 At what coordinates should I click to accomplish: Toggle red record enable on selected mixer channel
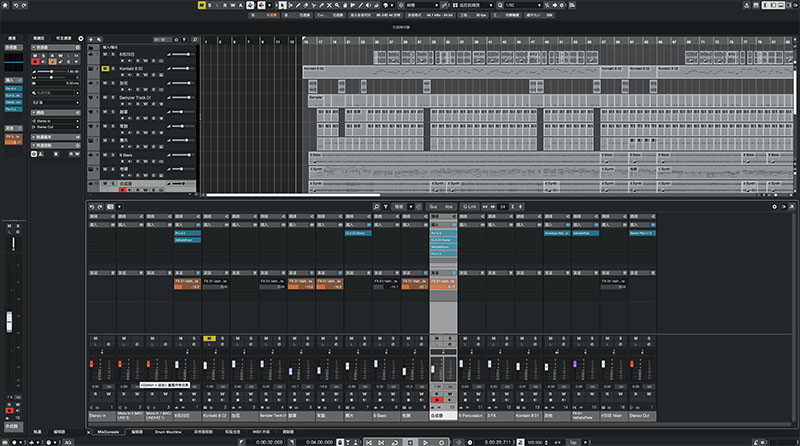point(437,400)
